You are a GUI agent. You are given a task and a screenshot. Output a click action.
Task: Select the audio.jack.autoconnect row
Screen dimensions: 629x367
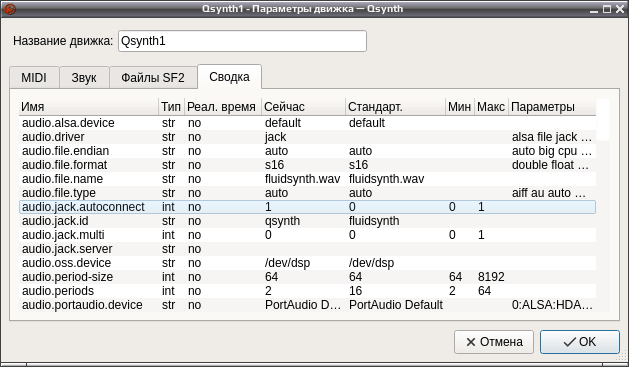click(307, 207)
